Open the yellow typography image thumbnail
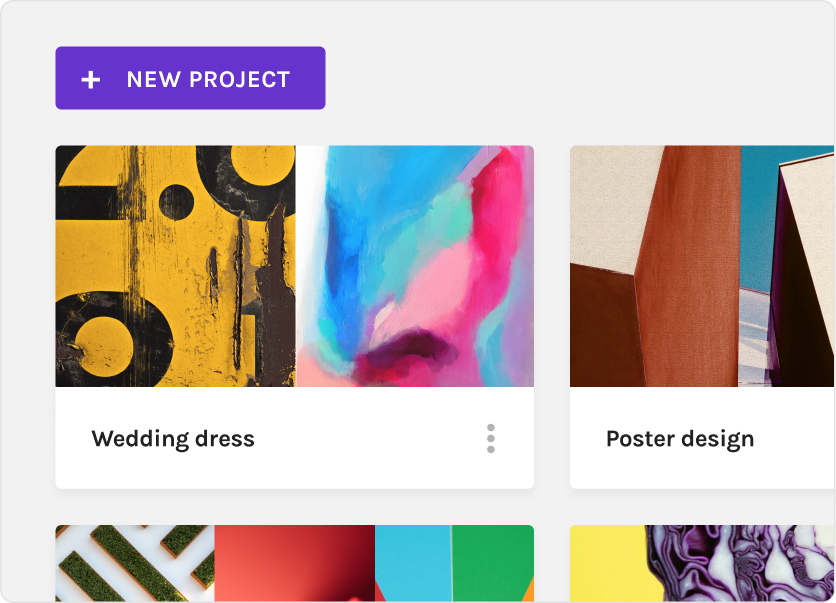Image resolution: width=836 pixels, height=603 pixels. pyautogui.click(x=175, y=267)
